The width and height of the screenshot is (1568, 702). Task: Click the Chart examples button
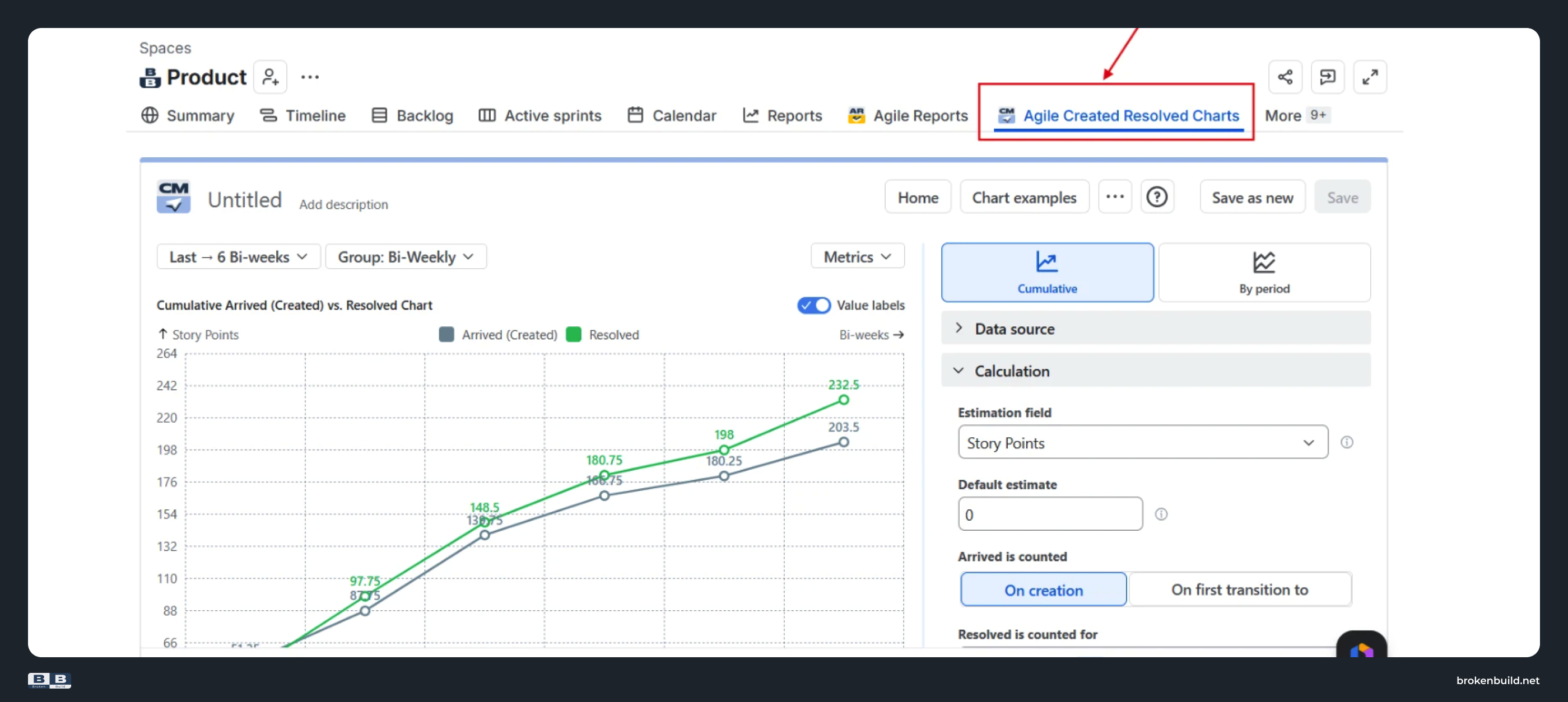(1025, 197)
